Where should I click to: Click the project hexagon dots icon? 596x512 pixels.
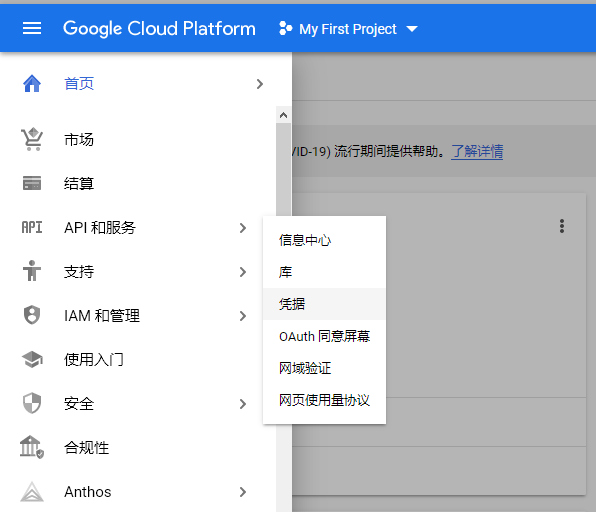point(285,29)
